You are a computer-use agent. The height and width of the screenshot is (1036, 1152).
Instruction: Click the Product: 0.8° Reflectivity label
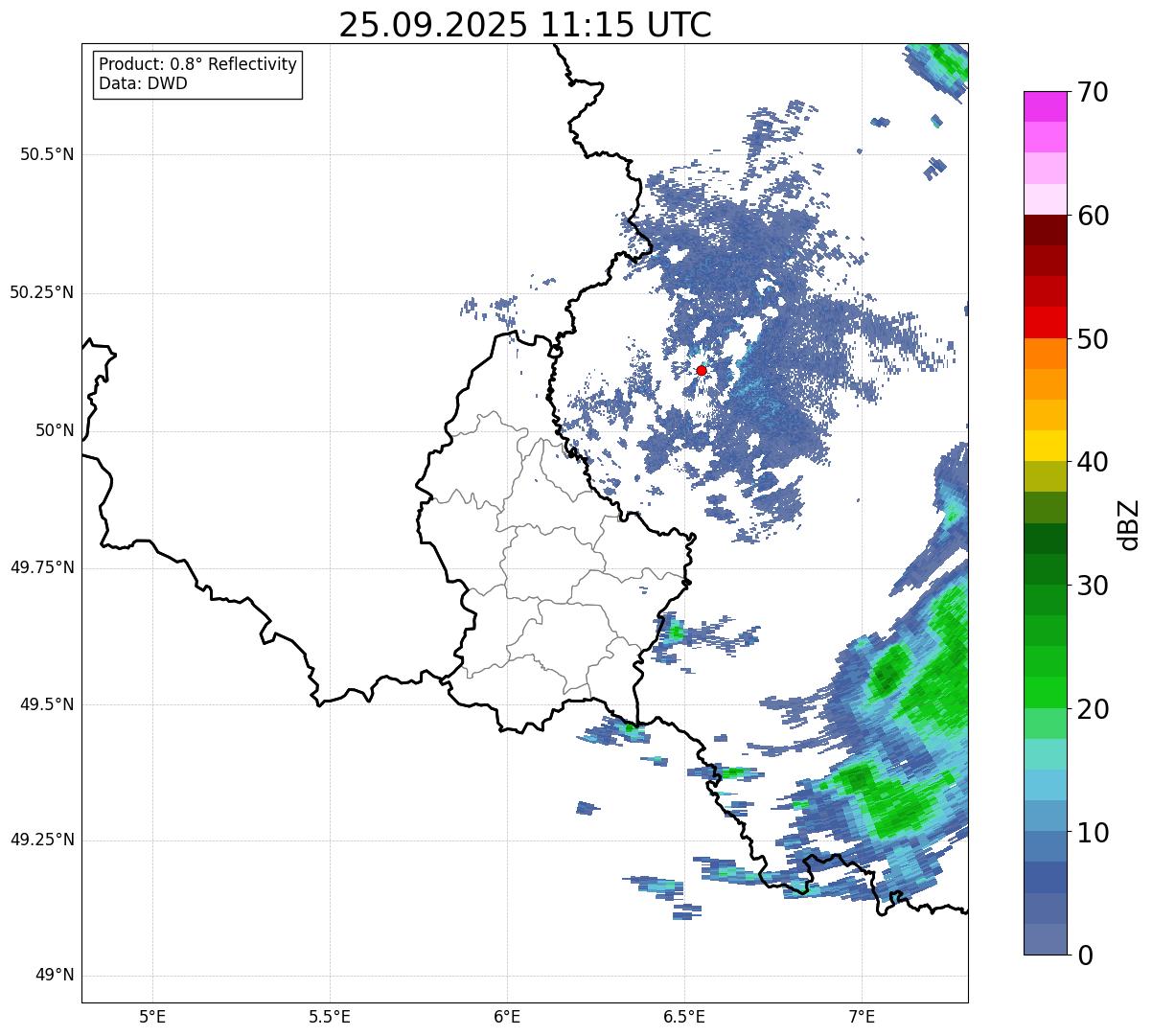pyautogui.click(x=198, y=64)
